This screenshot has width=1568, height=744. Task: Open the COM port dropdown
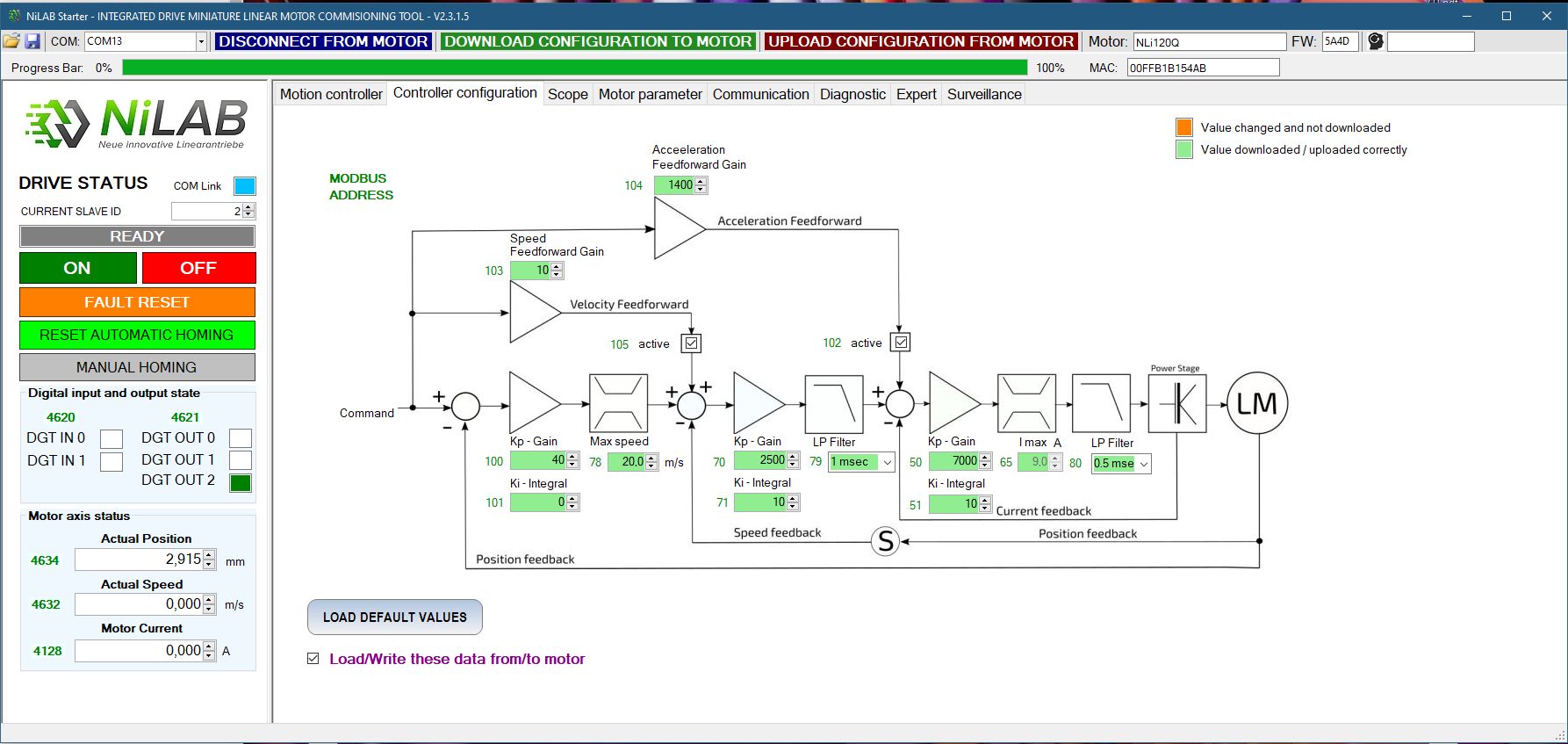coord(201,41)
